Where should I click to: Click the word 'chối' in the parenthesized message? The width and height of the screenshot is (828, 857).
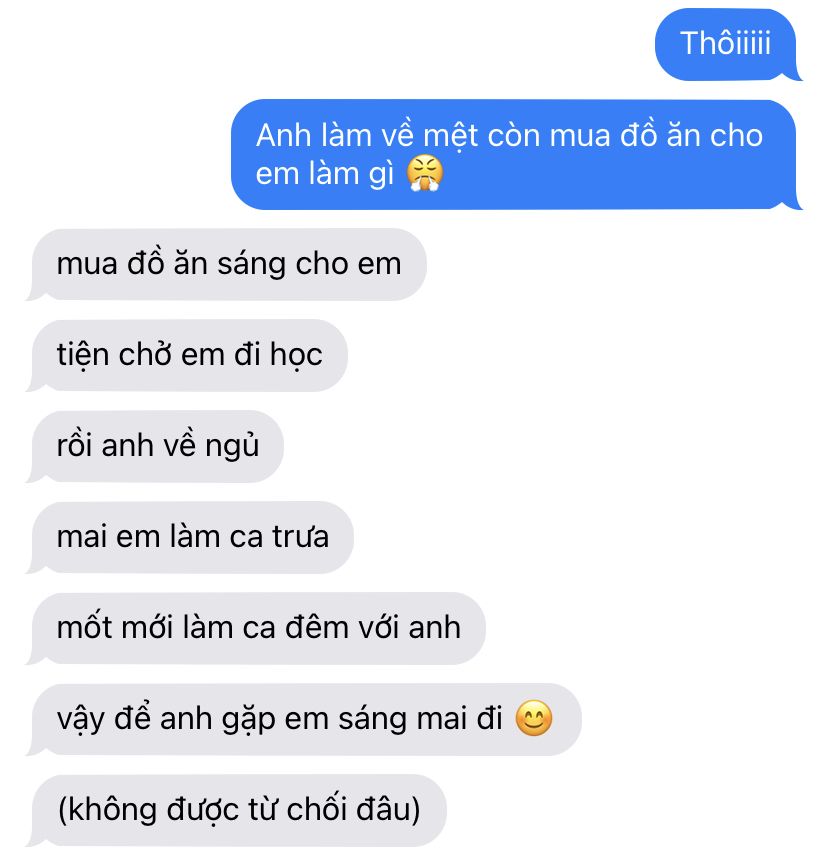click(x=317, y=809)
